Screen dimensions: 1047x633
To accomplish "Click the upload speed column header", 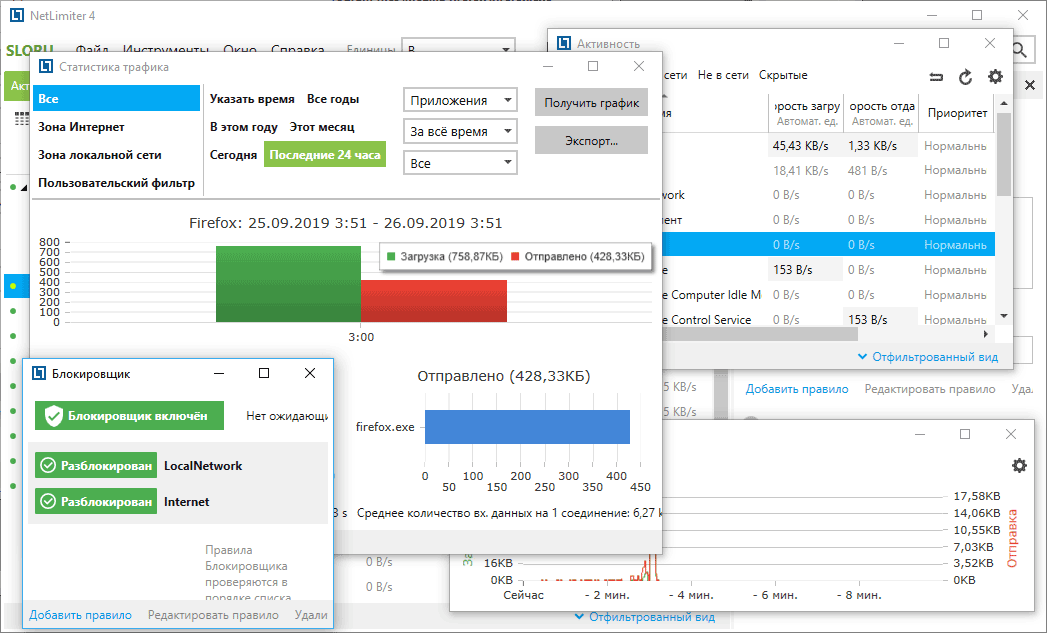I will coord(881,113).
